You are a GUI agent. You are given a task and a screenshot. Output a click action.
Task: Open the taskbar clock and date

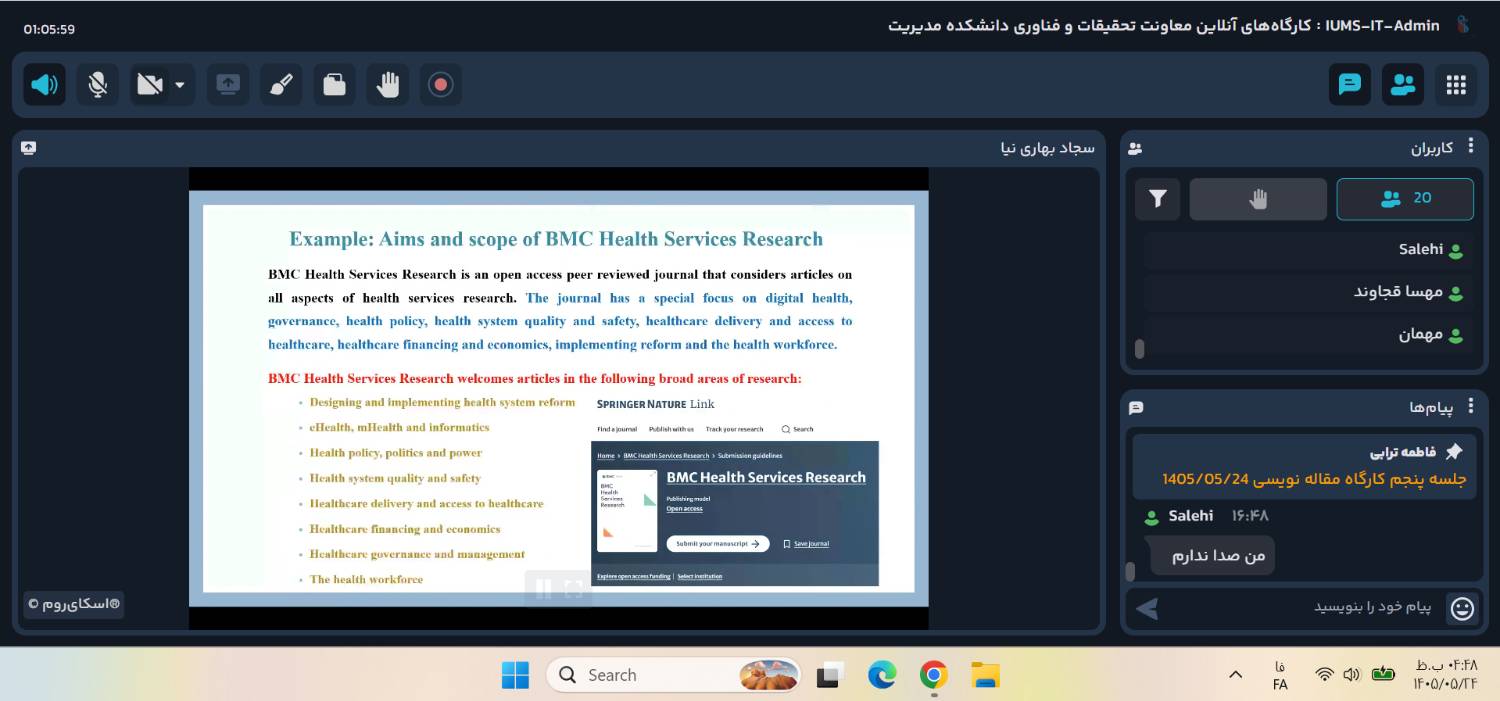[1444, 675]
